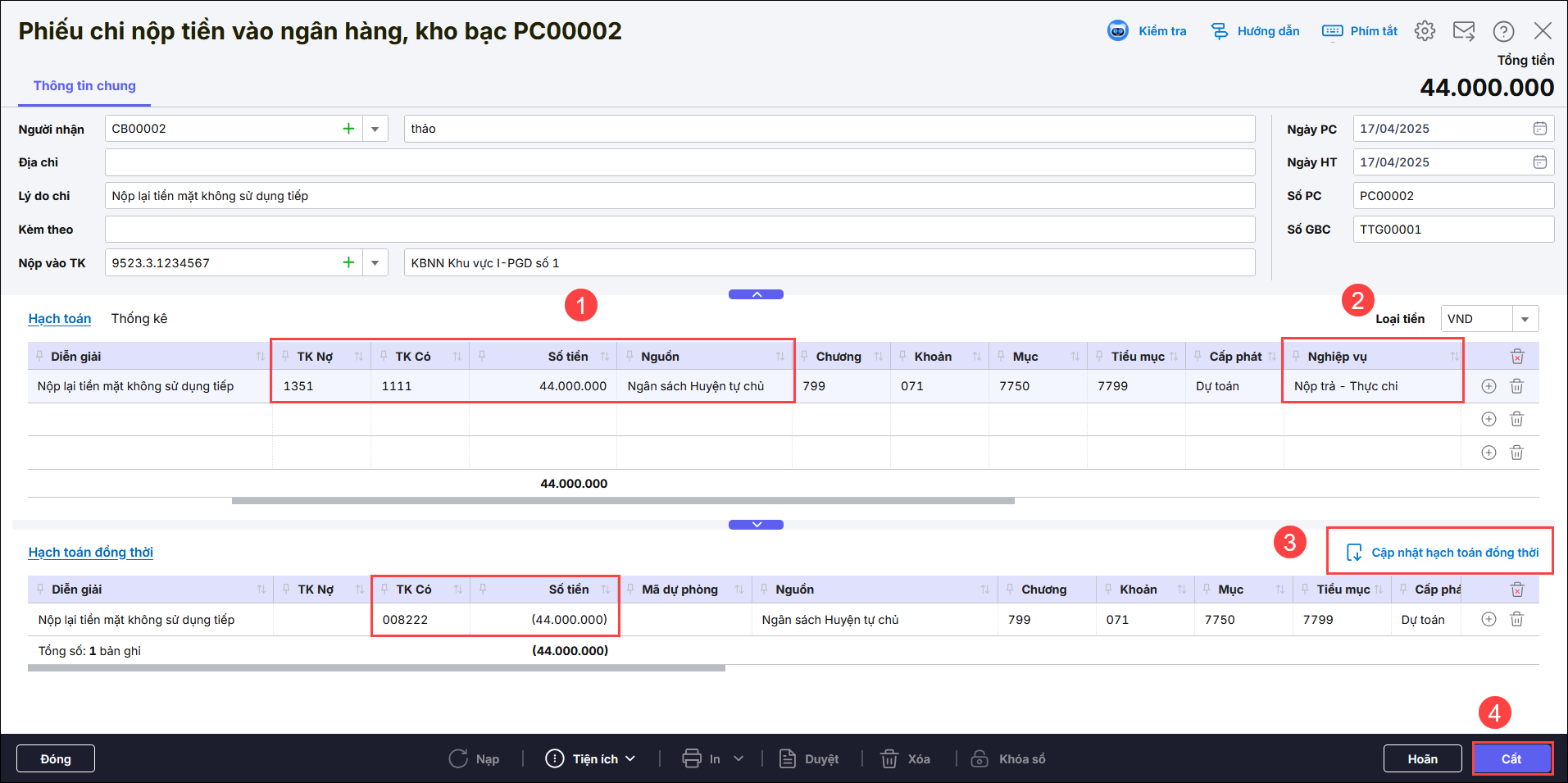The width and height of the screenshot is (1568, 783).
Task: Open the mail envelope icon in header
Action: [1463, 31]
